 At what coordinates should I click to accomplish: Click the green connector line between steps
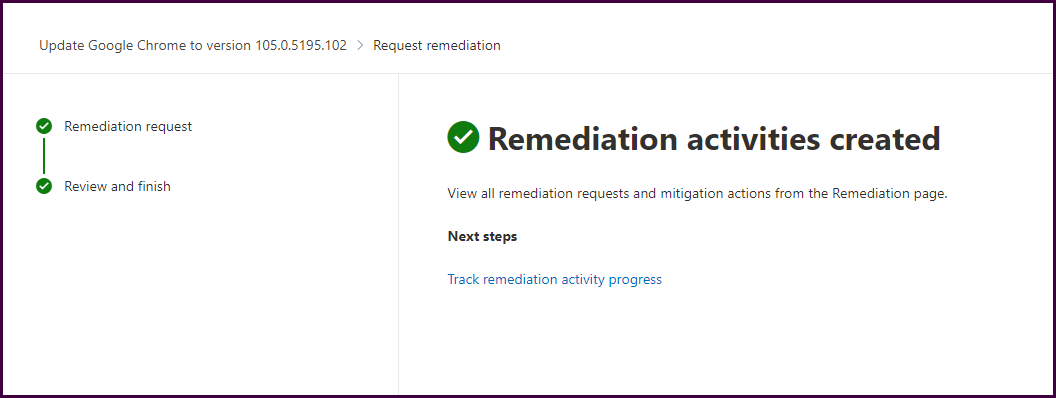(x=44, y=156)
